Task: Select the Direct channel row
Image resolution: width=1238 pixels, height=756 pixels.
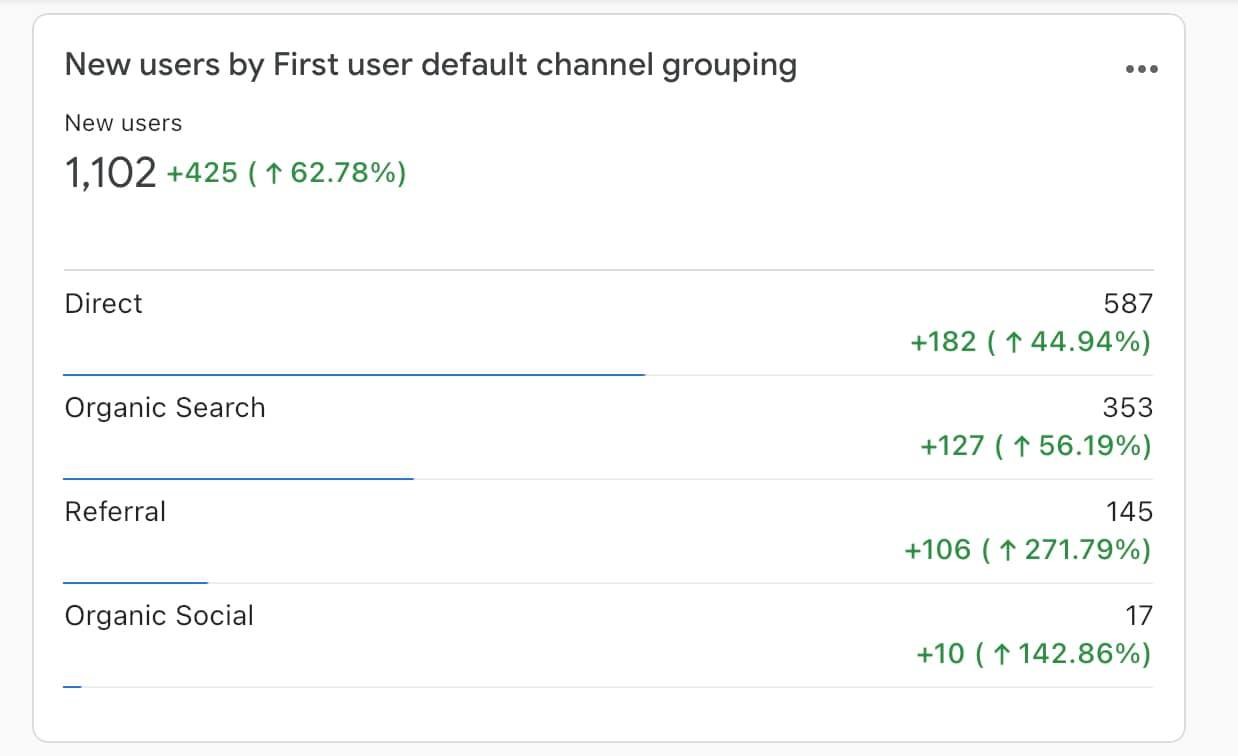Action: coord(104,304)
